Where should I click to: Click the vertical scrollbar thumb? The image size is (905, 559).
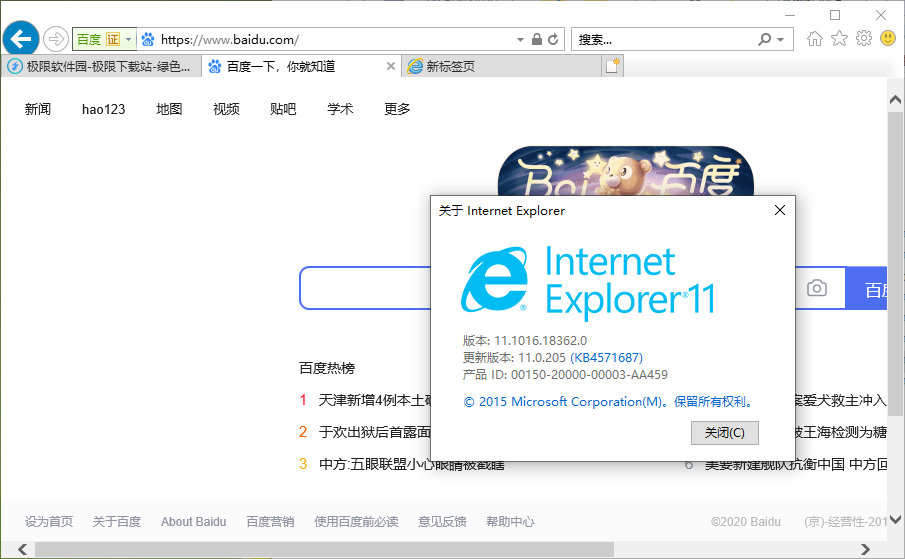896,264
